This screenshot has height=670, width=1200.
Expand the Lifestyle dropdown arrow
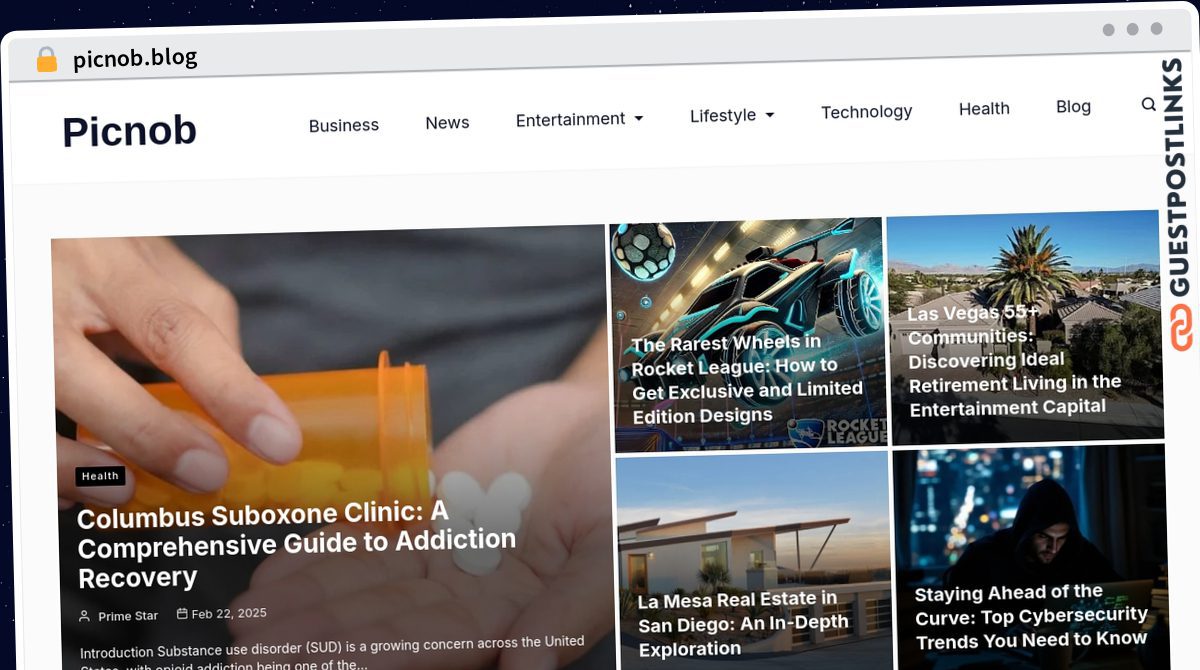click(x=770, y=115)
